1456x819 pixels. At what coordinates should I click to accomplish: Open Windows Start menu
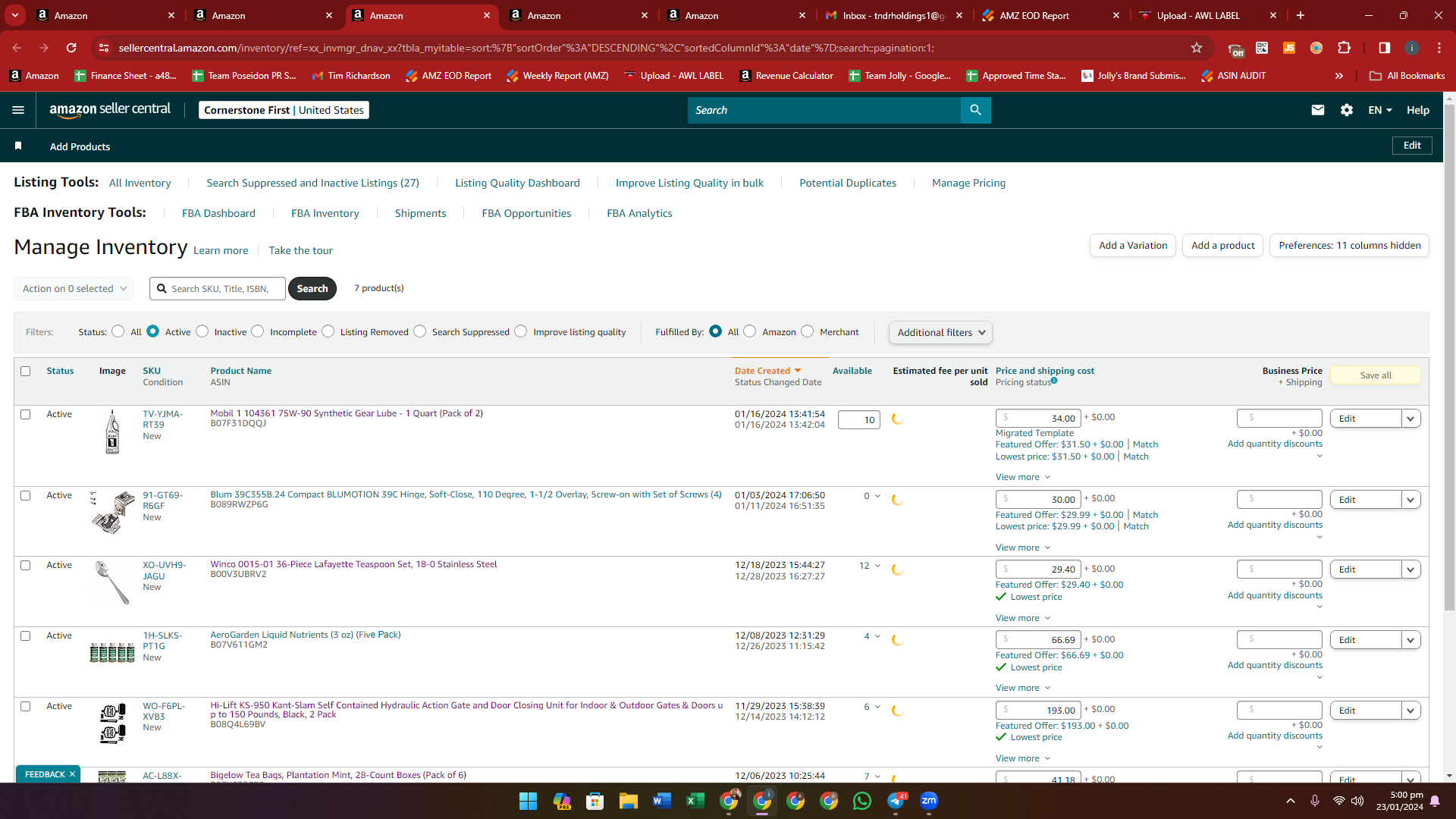pos(528,801)
